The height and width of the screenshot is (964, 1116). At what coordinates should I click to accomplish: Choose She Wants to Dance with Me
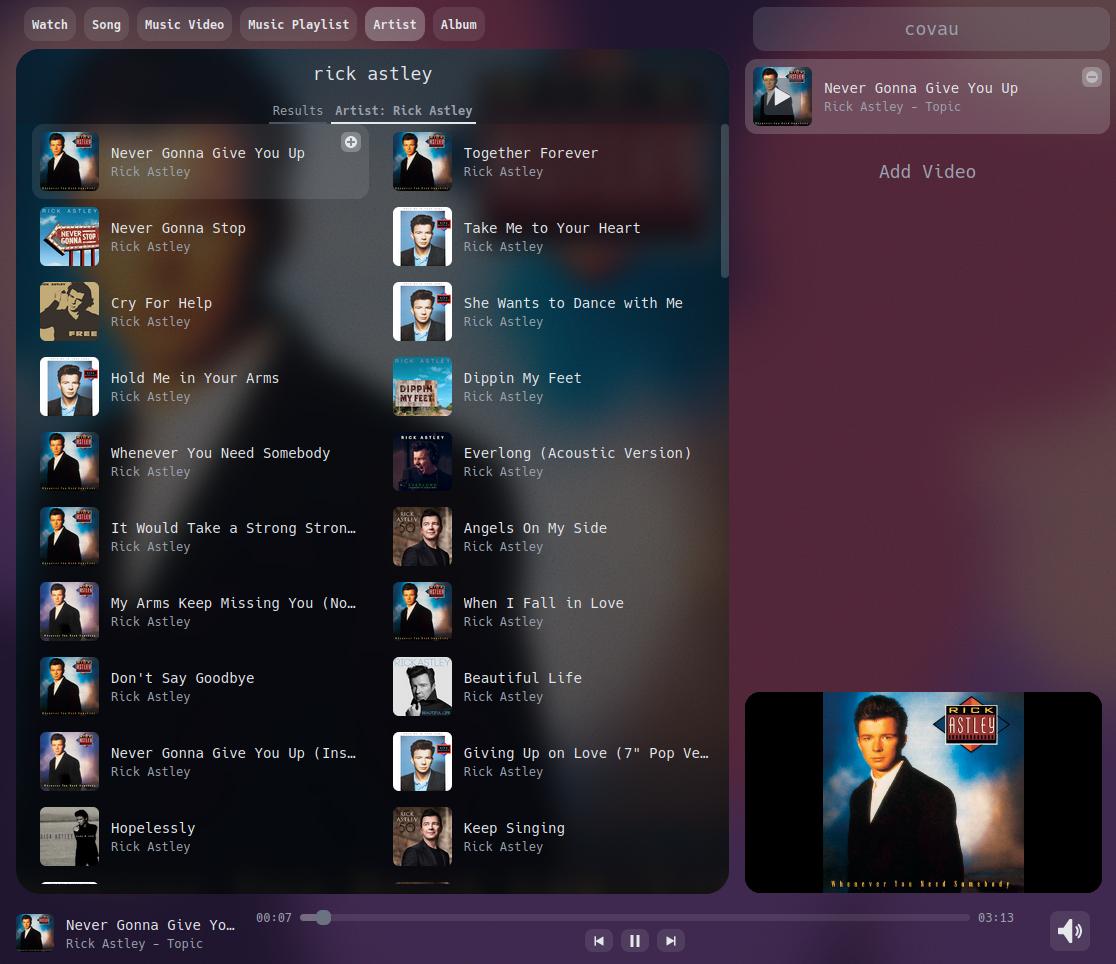click(554, 312)
